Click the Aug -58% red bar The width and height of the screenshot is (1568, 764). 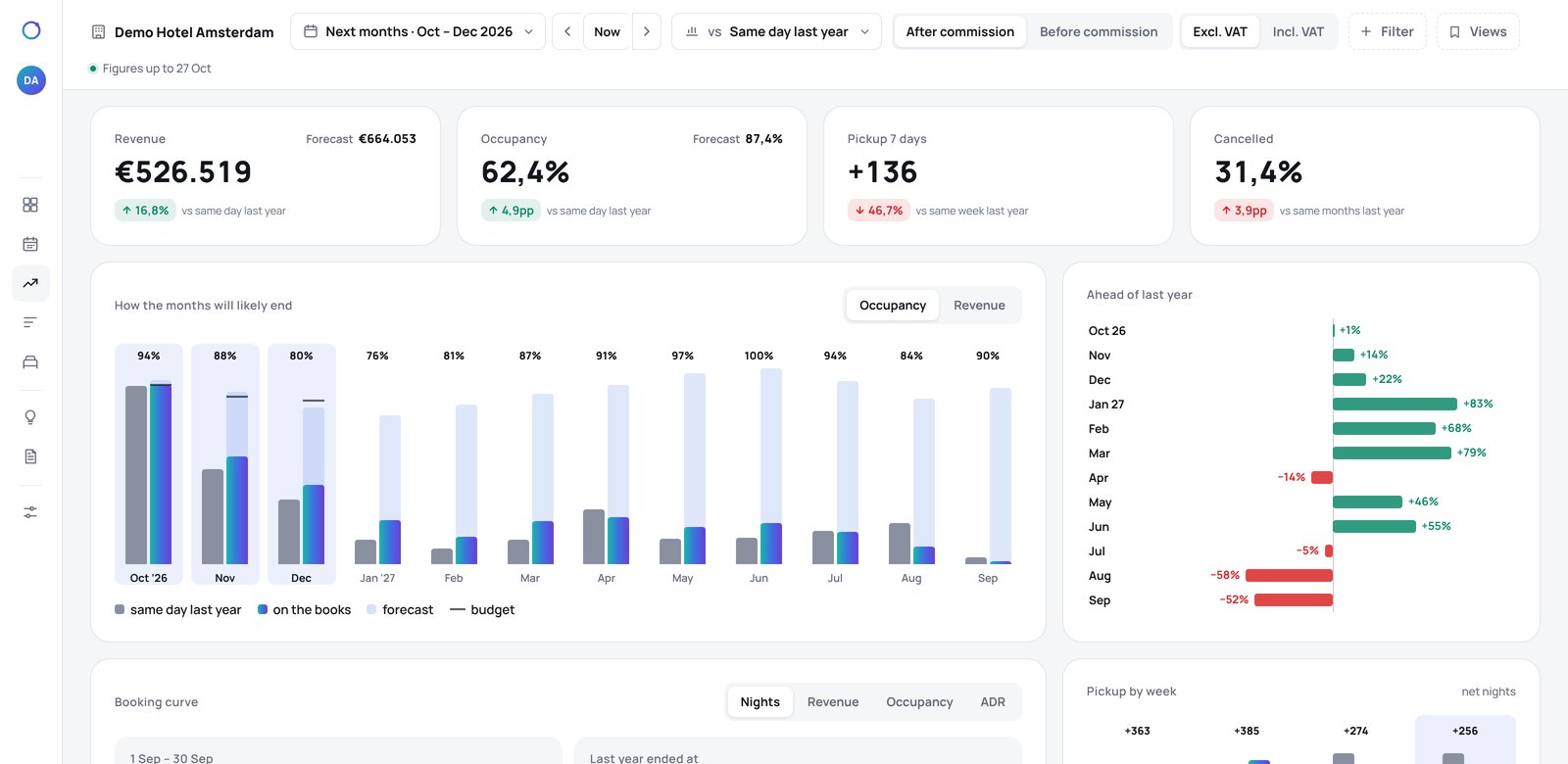click(1289, 575)
